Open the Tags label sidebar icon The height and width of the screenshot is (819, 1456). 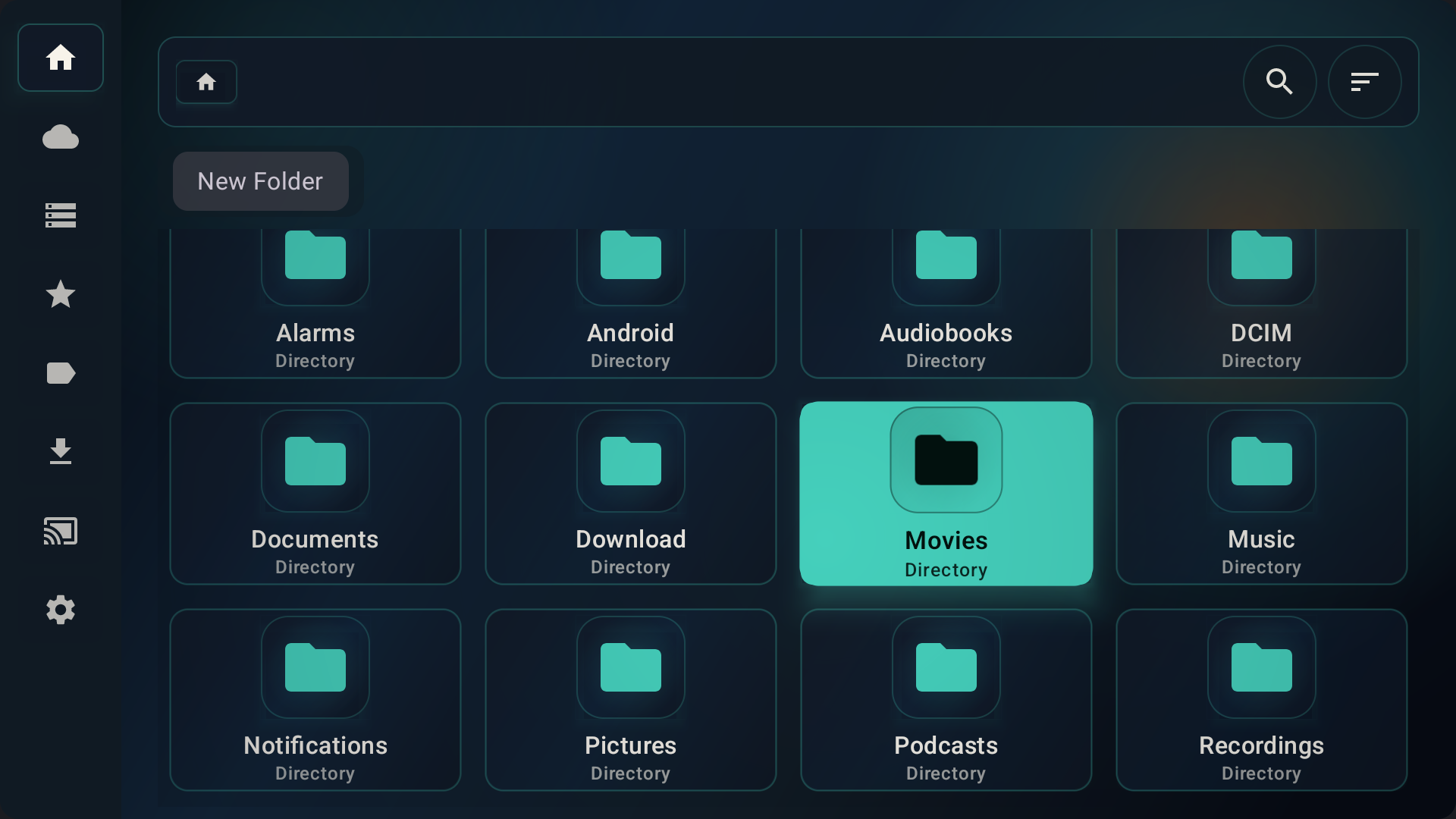click(61, 373)
